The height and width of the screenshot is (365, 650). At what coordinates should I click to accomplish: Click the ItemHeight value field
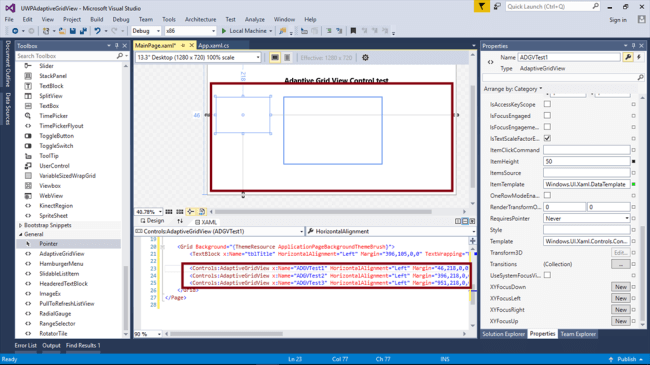tap(587, 161)
